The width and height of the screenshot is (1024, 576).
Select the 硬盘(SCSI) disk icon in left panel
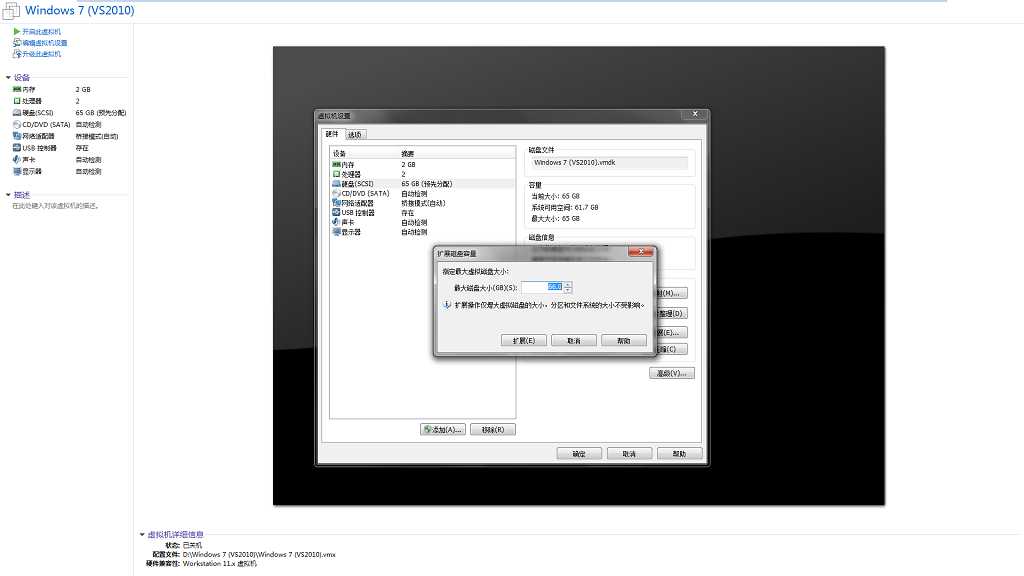(17, 113)
